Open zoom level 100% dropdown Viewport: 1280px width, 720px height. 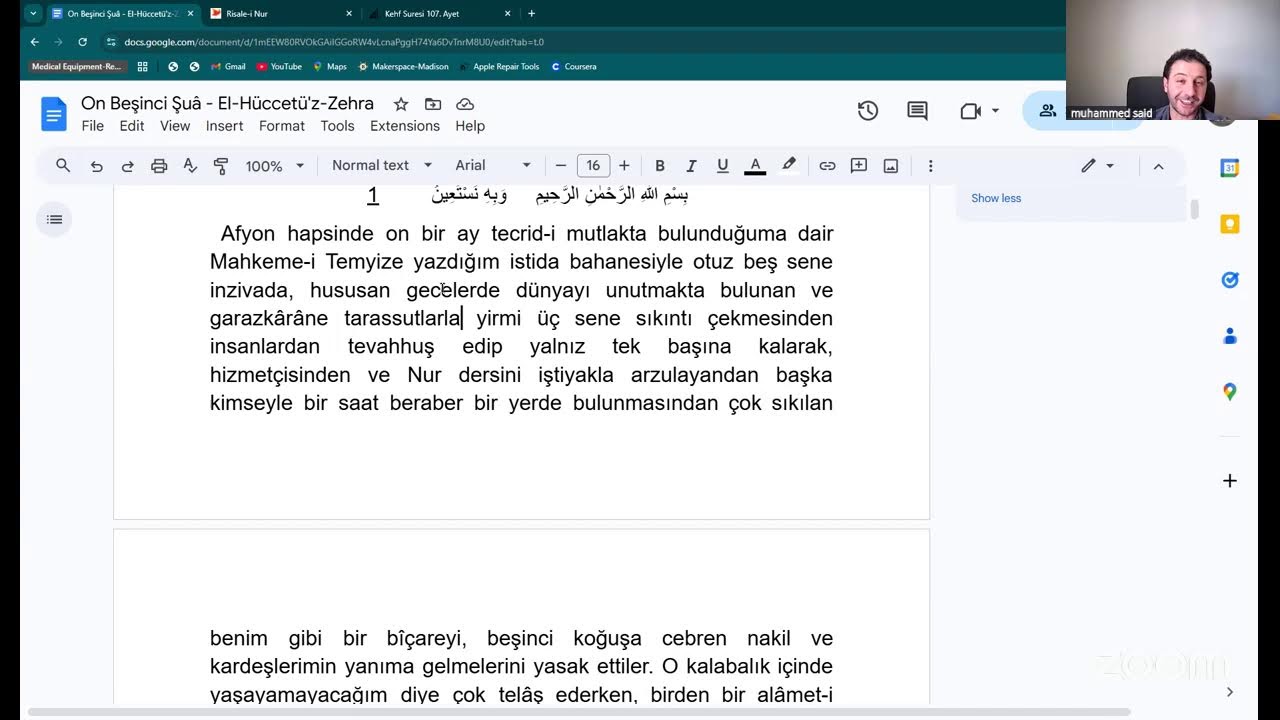pyautogui.click(x=274, y=166)
